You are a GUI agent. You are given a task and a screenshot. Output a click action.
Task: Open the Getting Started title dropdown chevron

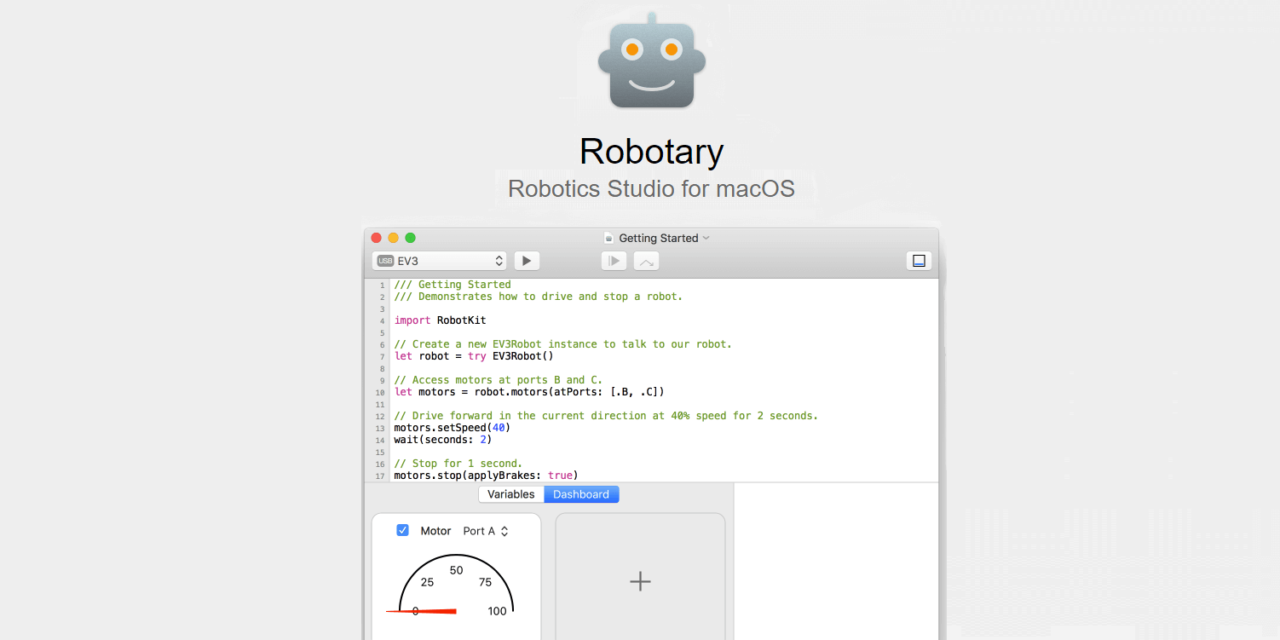point(706,238)
